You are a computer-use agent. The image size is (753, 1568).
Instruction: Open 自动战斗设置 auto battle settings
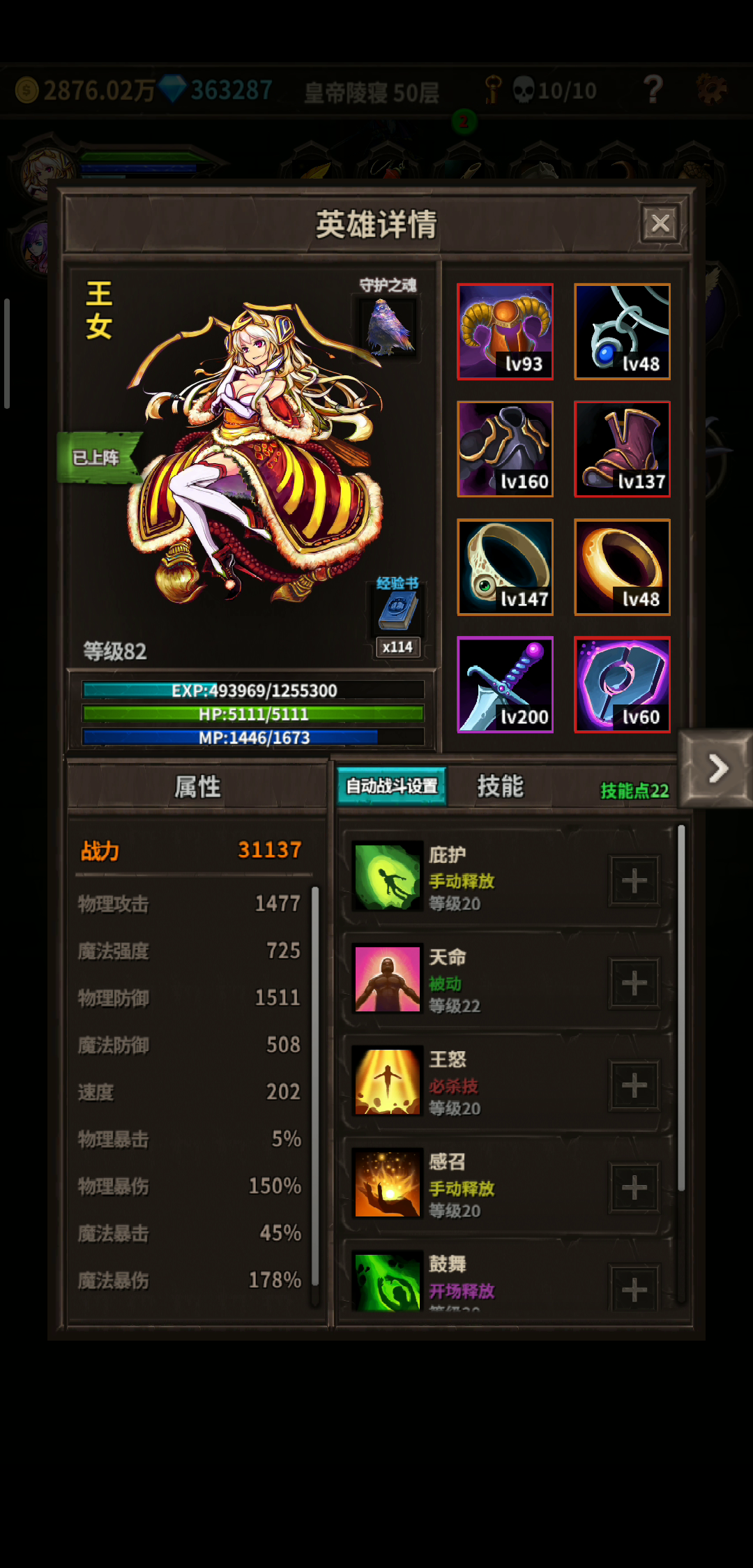392,786
